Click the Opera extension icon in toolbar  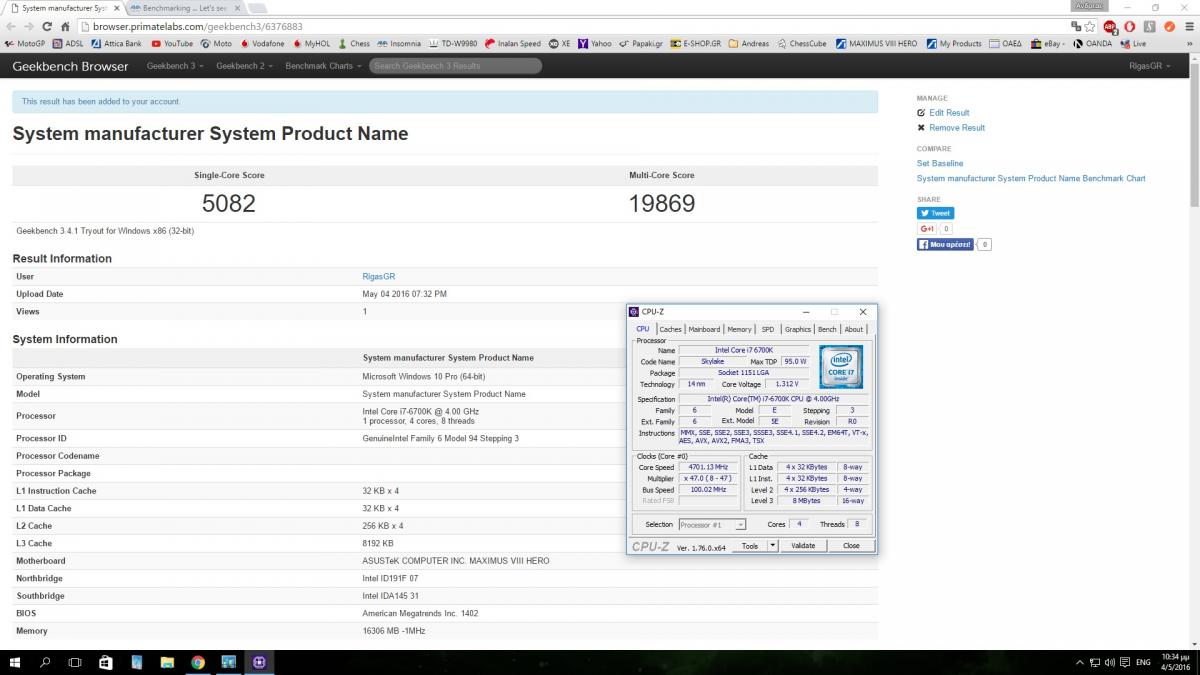pos(1130,27)
